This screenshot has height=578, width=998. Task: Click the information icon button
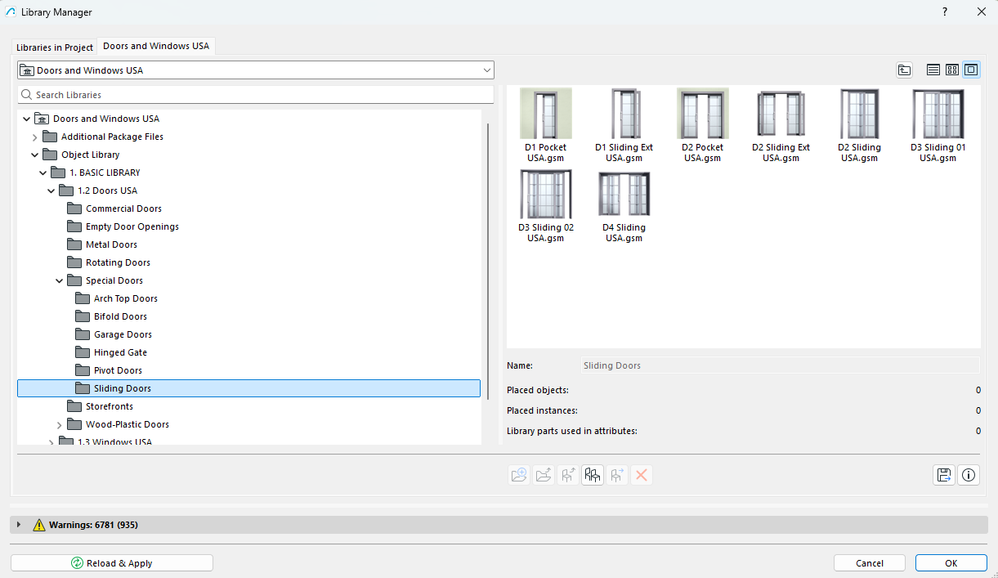tap(969, 475)
